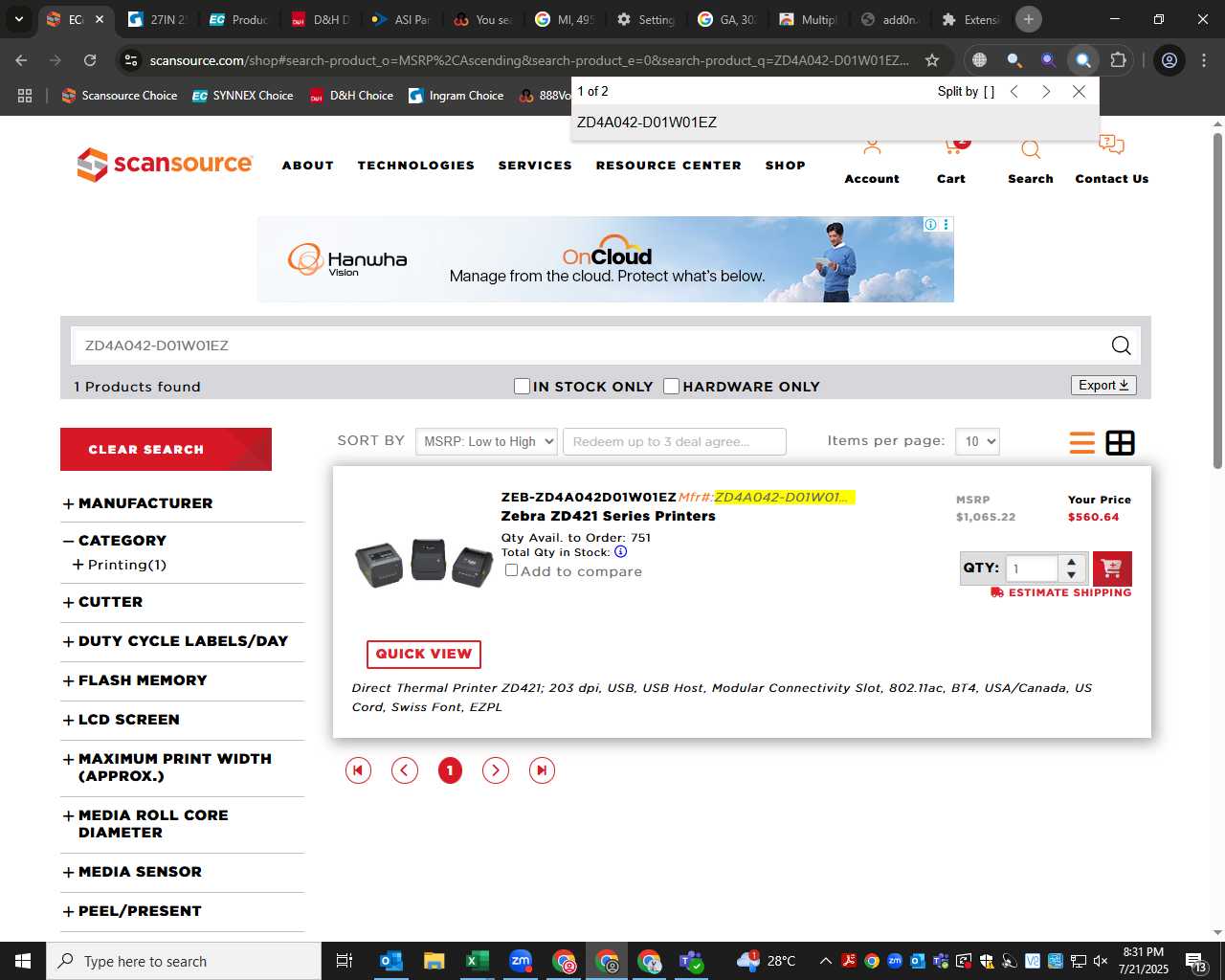The height and width of the screenshot is (980, 1225).
Task: Go to last results page
Action: [542, 770]
